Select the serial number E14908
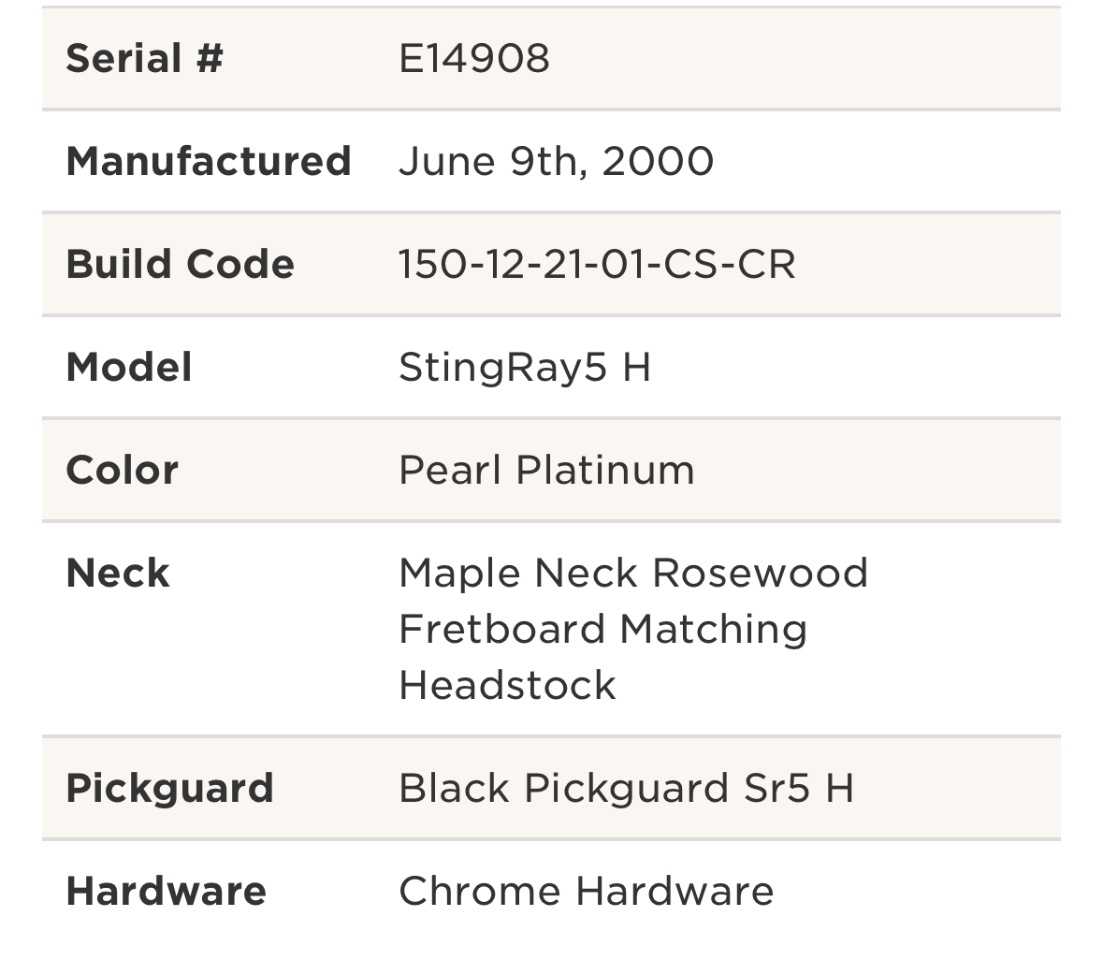This screenshot has height=960, width=1103. (474, 59)
